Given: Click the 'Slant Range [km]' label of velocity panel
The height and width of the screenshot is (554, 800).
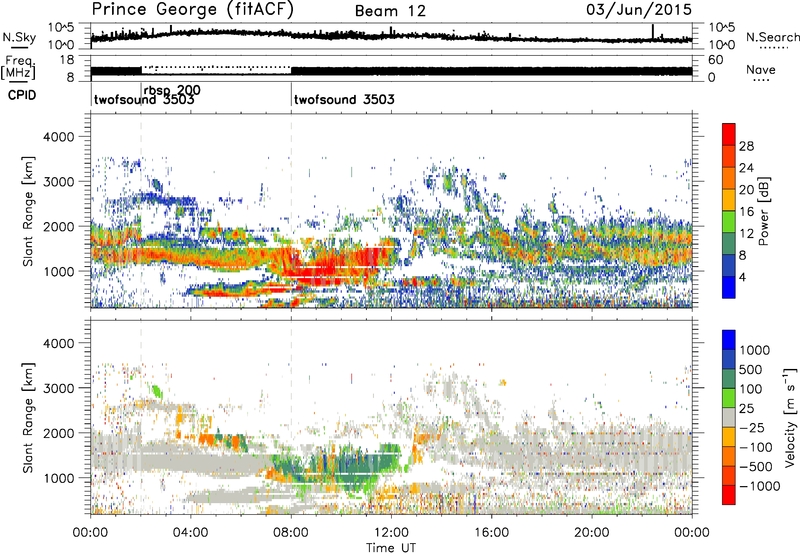Looking at the screenshot, I should coord(28,418).
